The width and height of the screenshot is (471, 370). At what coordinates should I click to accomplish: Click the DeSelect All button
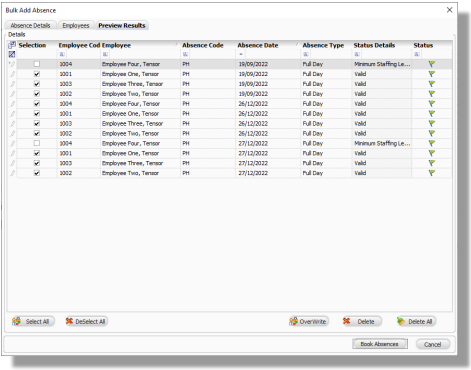86,321
